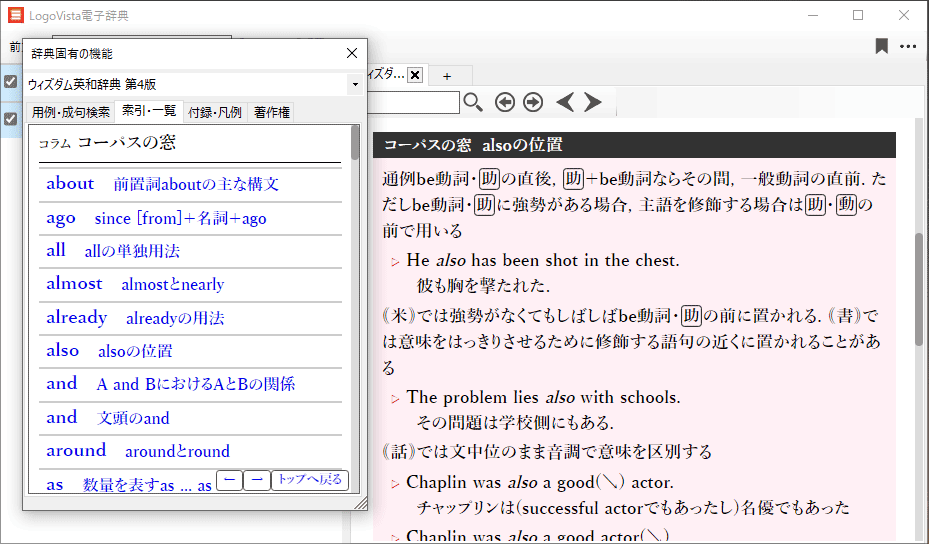Click the index list scrollbar thumb
The height and width of the screenshot is (544, 929).
point(355,143)
